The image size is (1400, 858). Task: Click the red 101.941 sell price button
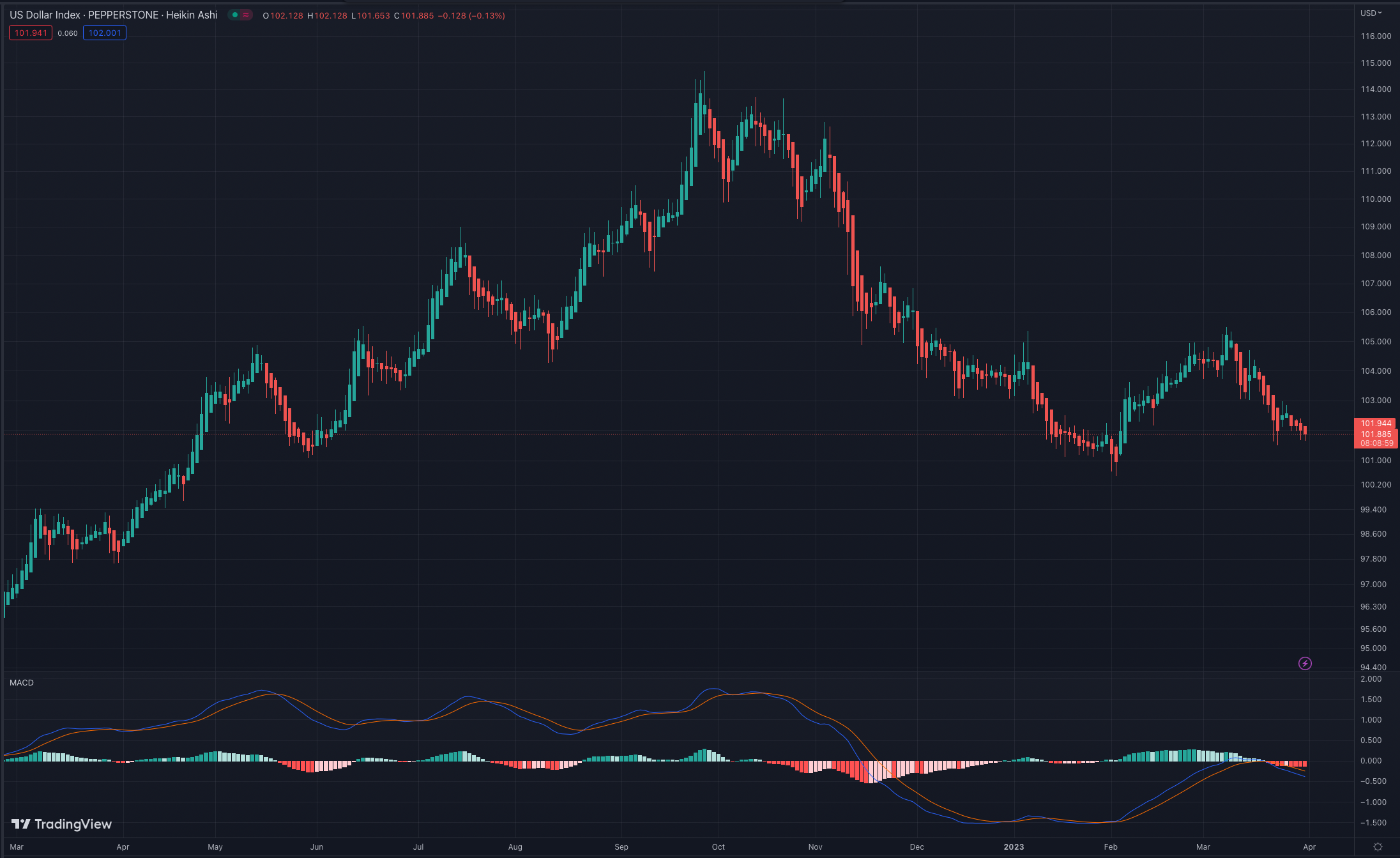[x=31, y=33]
